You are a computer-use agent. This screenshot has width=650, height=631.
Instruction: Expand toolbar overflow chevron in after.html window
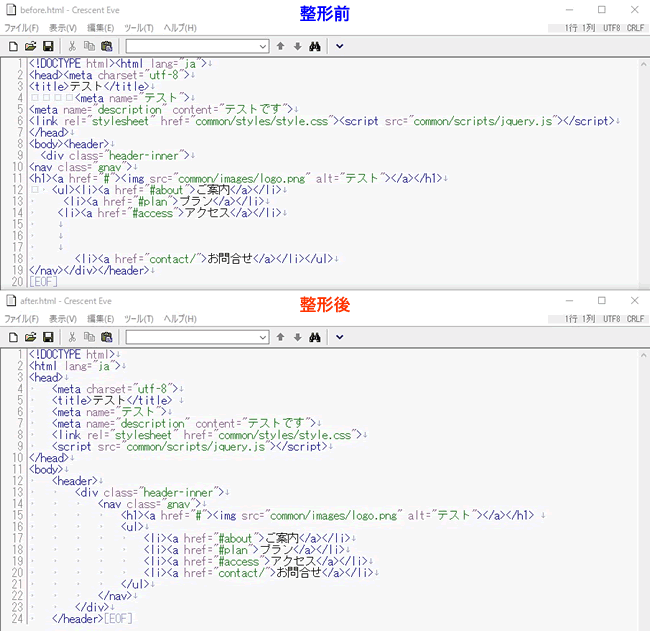340,337
